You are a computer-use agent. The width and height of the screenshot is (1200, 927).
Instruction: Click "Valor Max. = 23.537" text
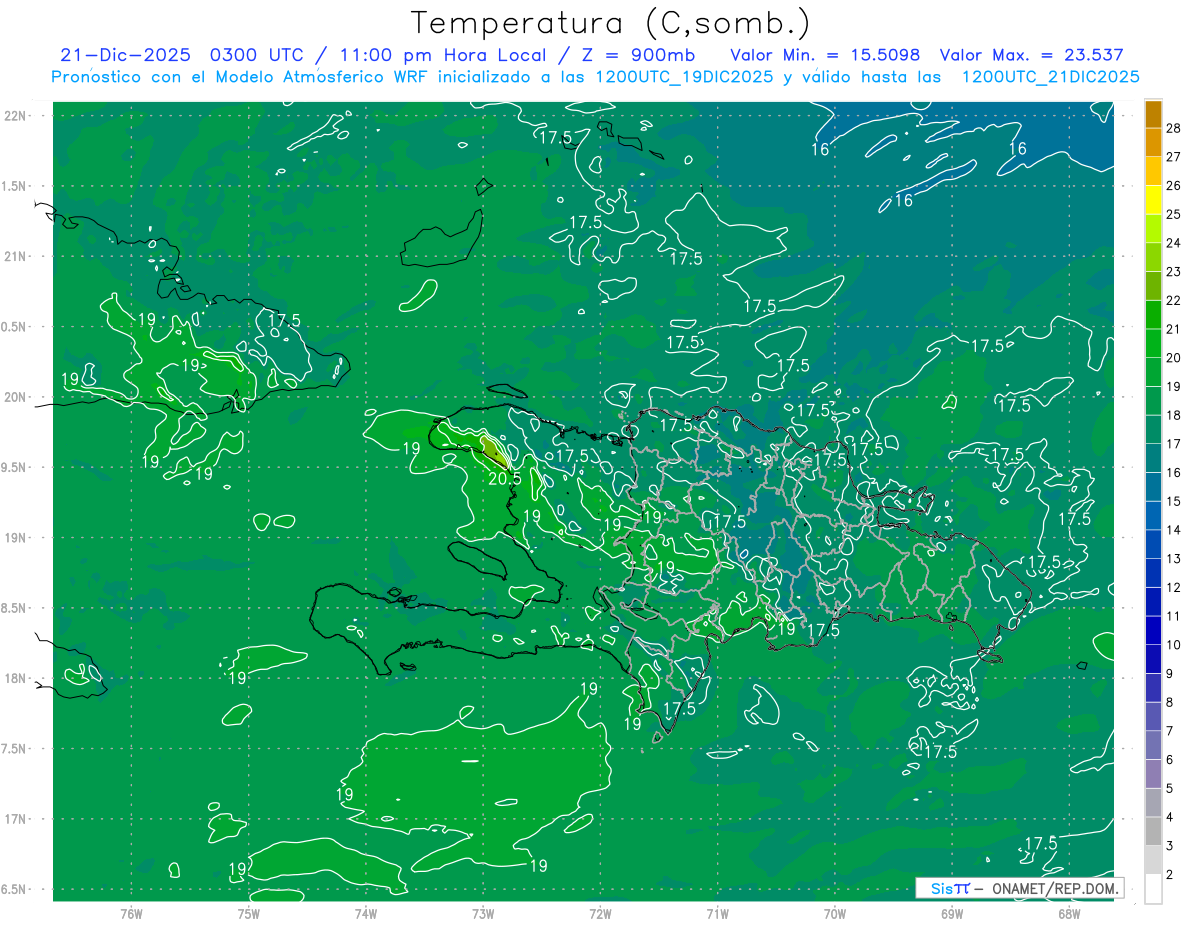[x=1032, y=55]
